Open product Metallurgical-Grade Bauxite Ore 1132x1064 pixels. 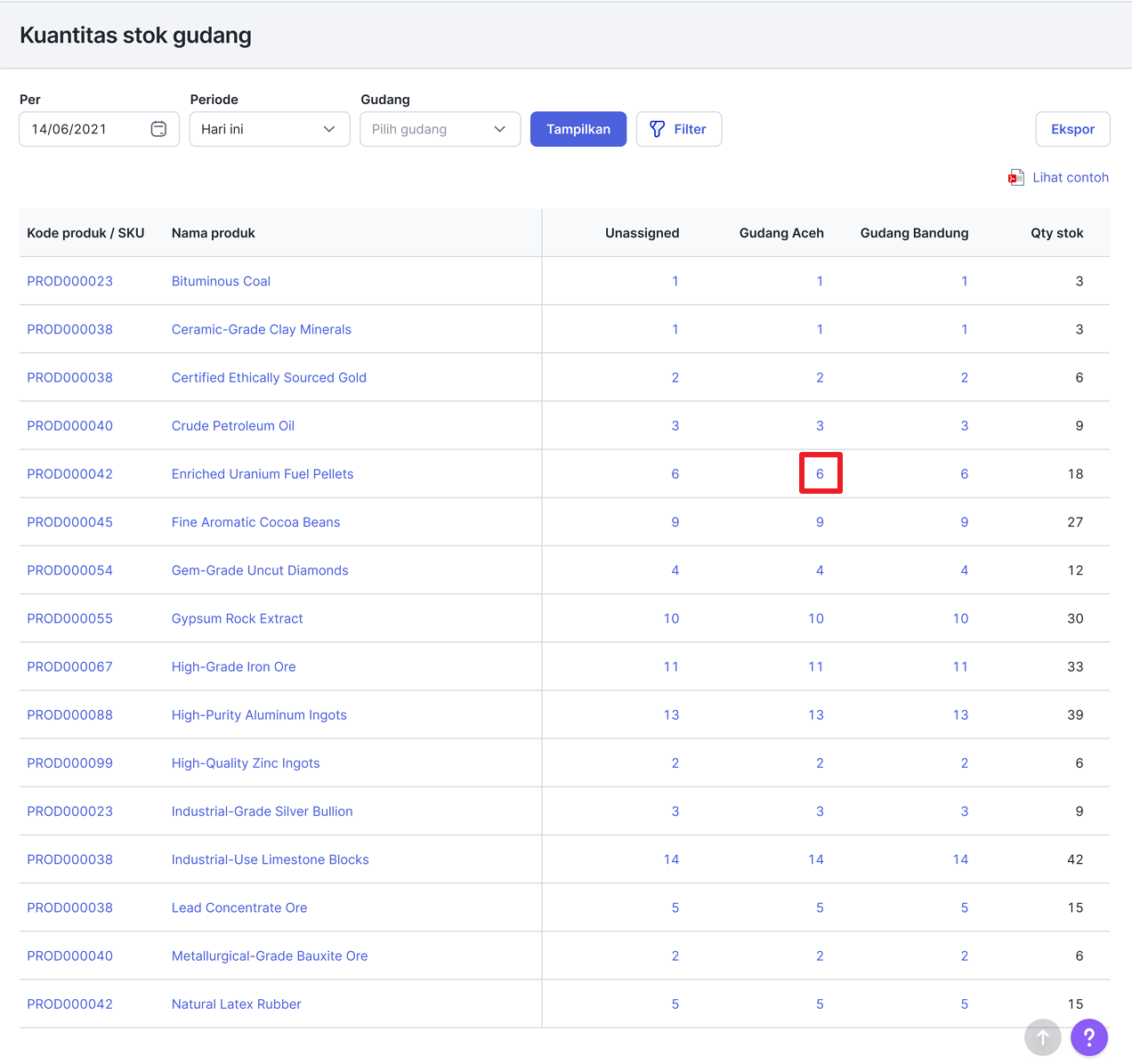pyautogui.click(x=270, y=955)
